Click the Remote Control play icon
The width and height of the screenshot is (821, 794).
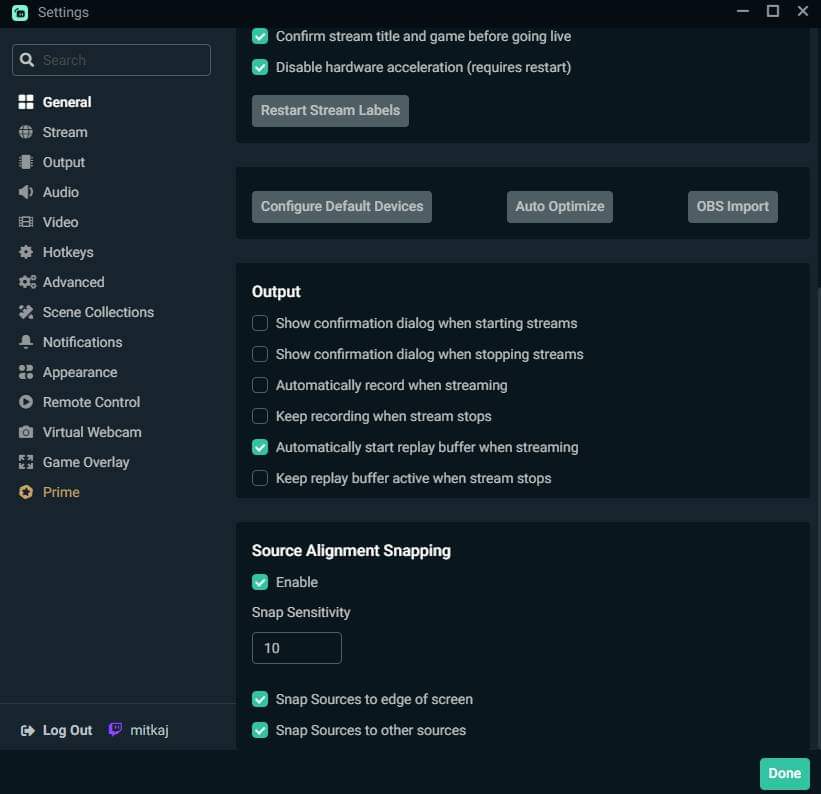[x=26, y=402]
